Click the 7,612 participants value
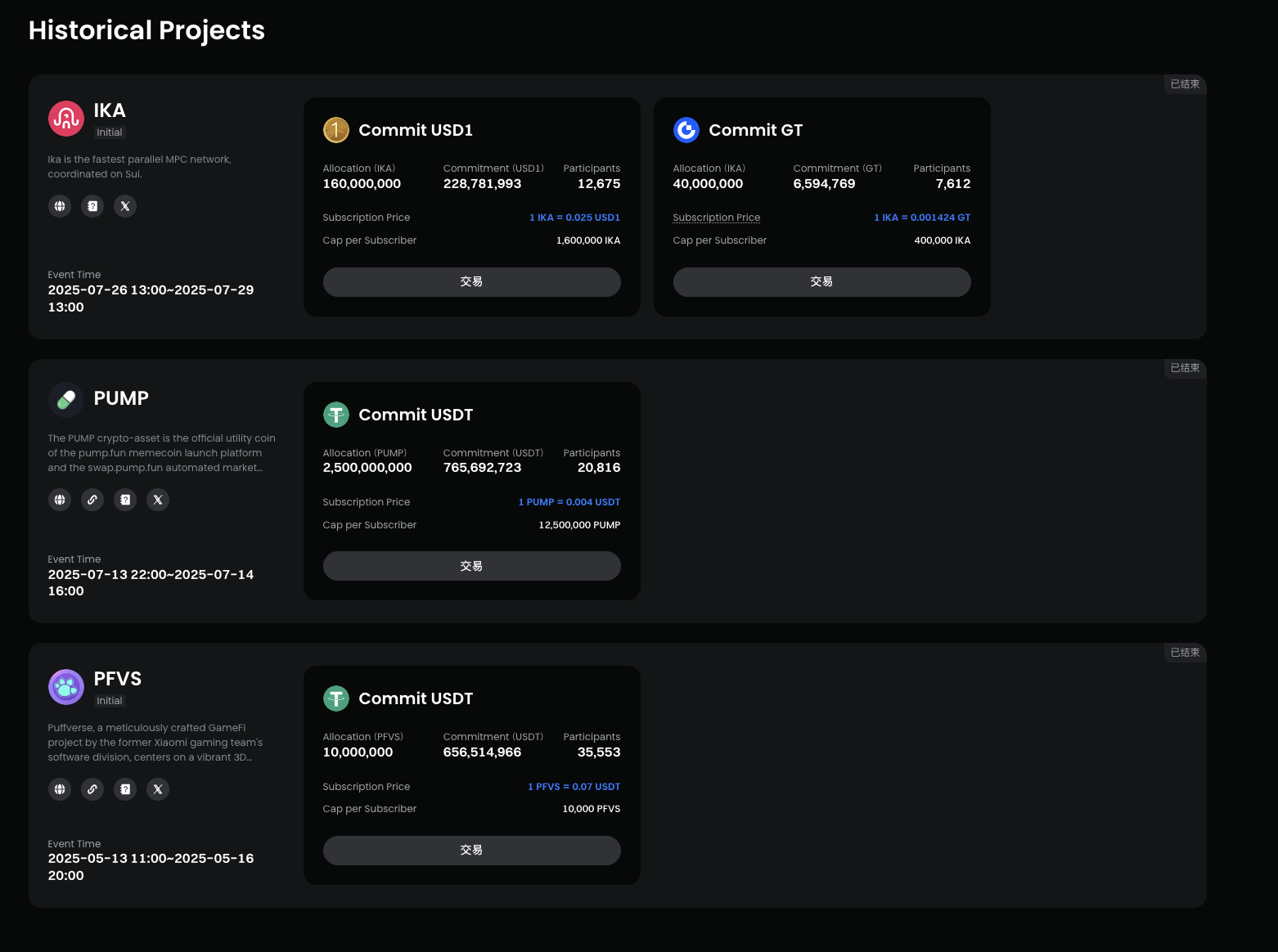 pyautogui.click(x=953, y=184)
